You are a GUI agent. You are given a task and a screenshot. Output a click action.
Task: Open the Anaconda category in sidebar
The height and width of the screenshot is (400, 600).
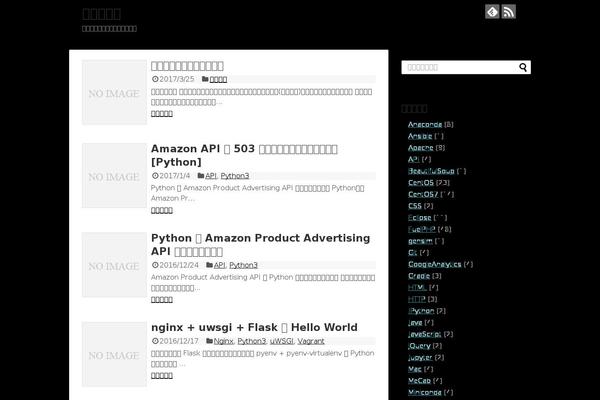click(x=425, y=124)
